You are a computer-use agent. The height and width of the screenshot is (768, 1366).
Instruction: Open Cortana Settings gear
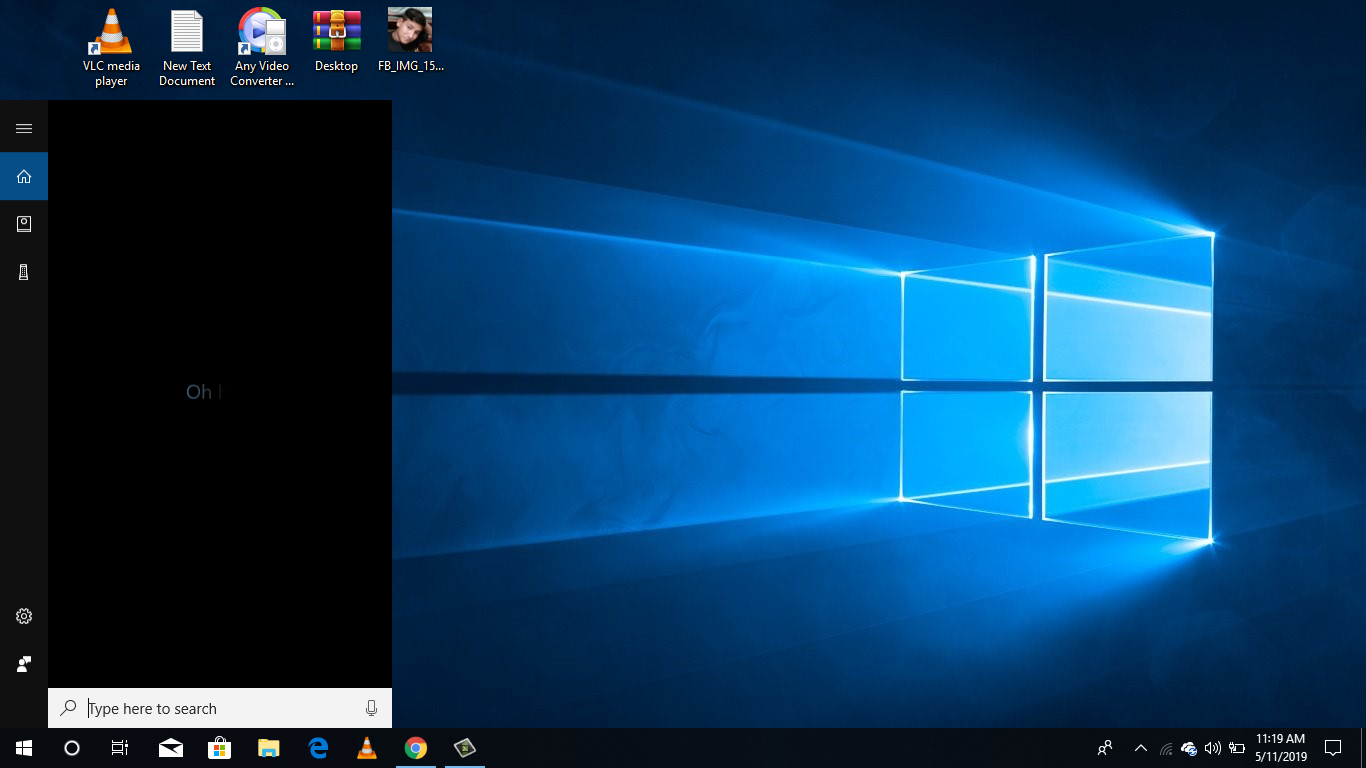pos(24,616)
